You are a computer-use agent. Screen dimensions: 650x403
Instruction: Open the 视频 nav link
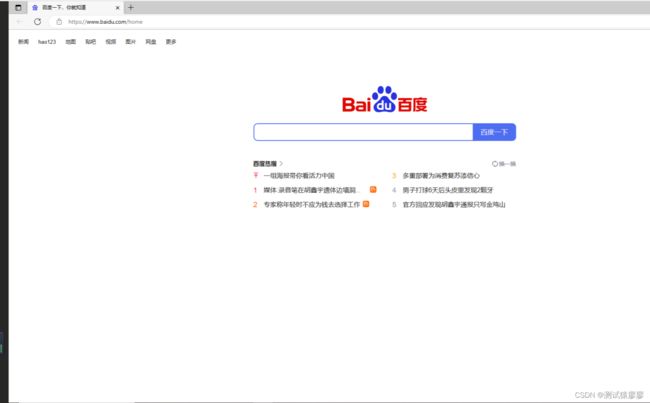(111, 41)
